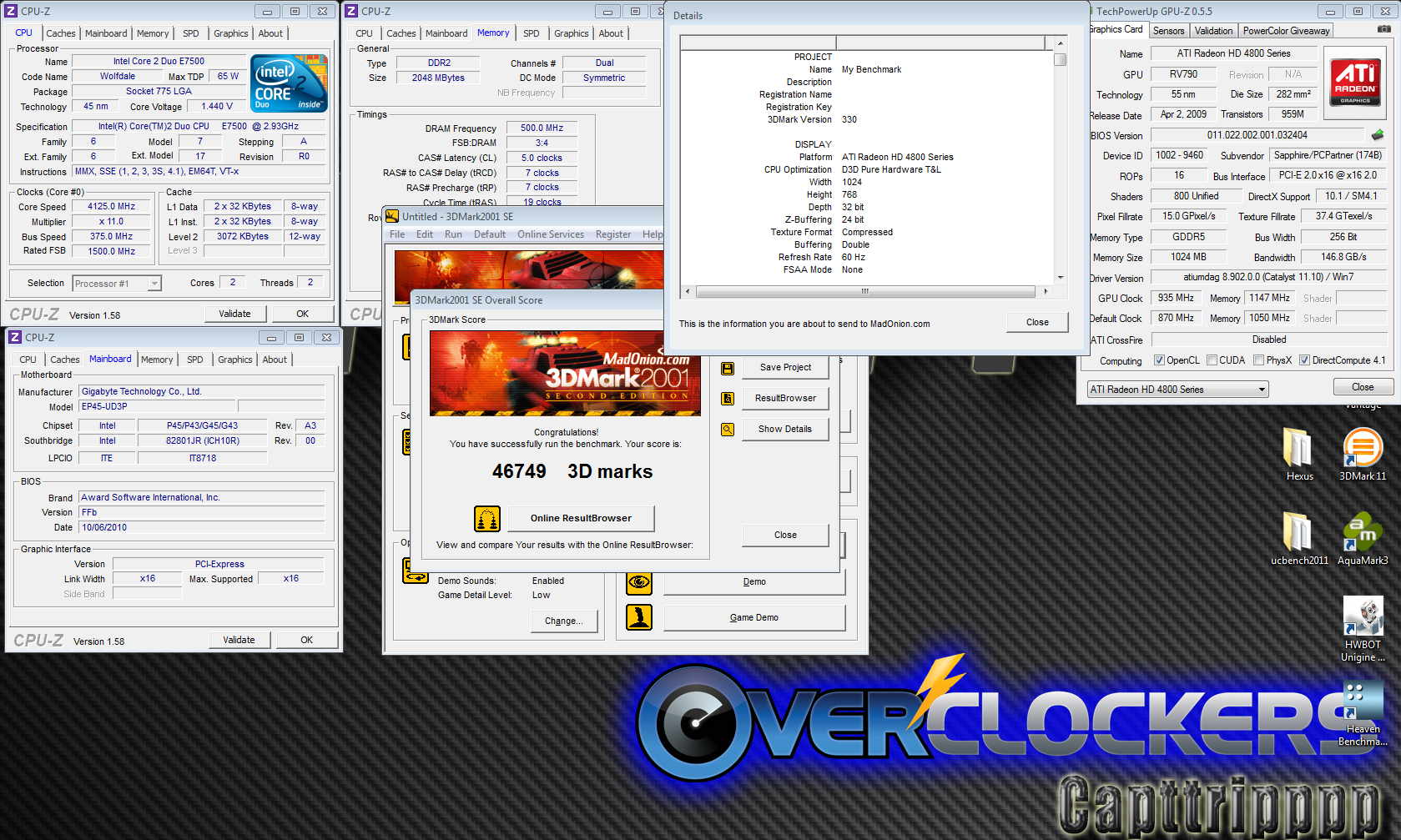This screenshot has width=1401, height=840.
Task: Open the File menu in 3DMark2001 SE
Action: (x=397, y=234)
